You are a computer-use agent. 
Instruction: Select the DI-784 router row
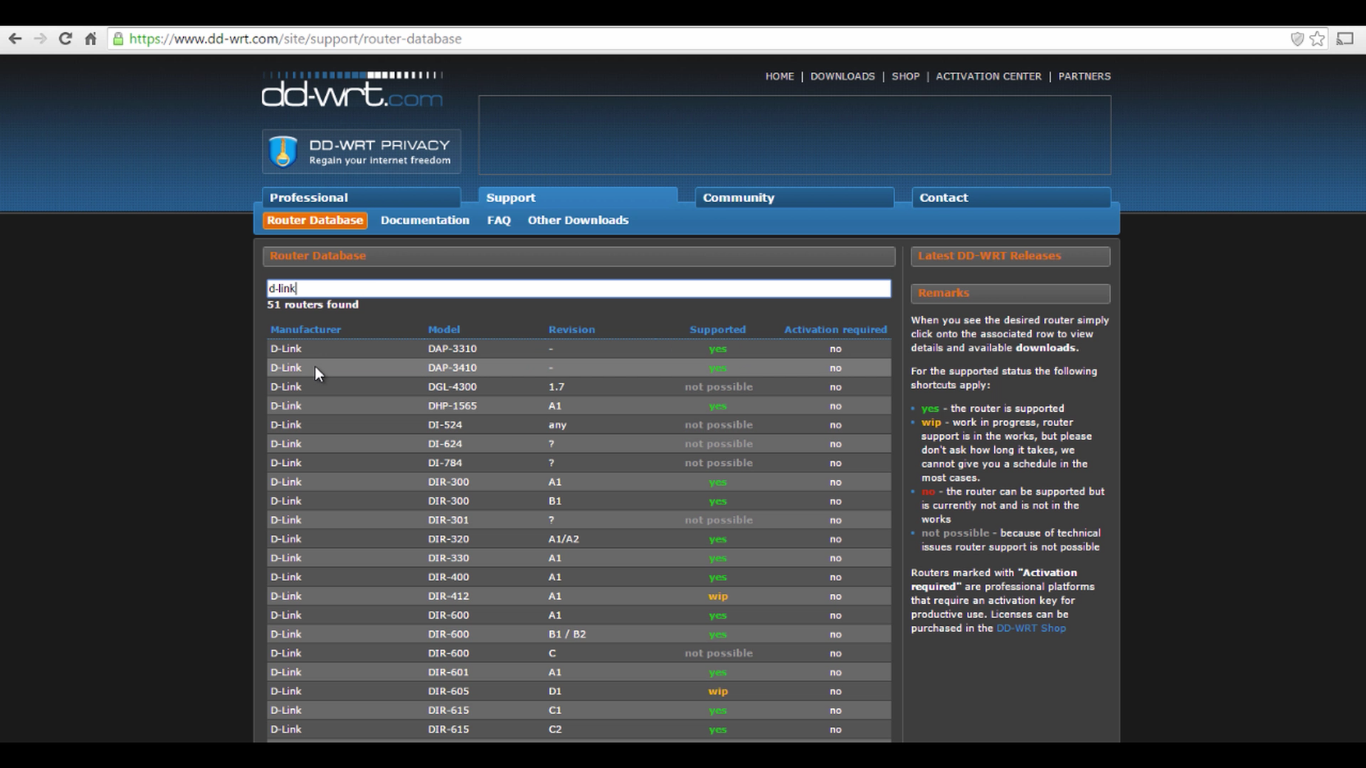pyautogui.click(x=578, y=463)
